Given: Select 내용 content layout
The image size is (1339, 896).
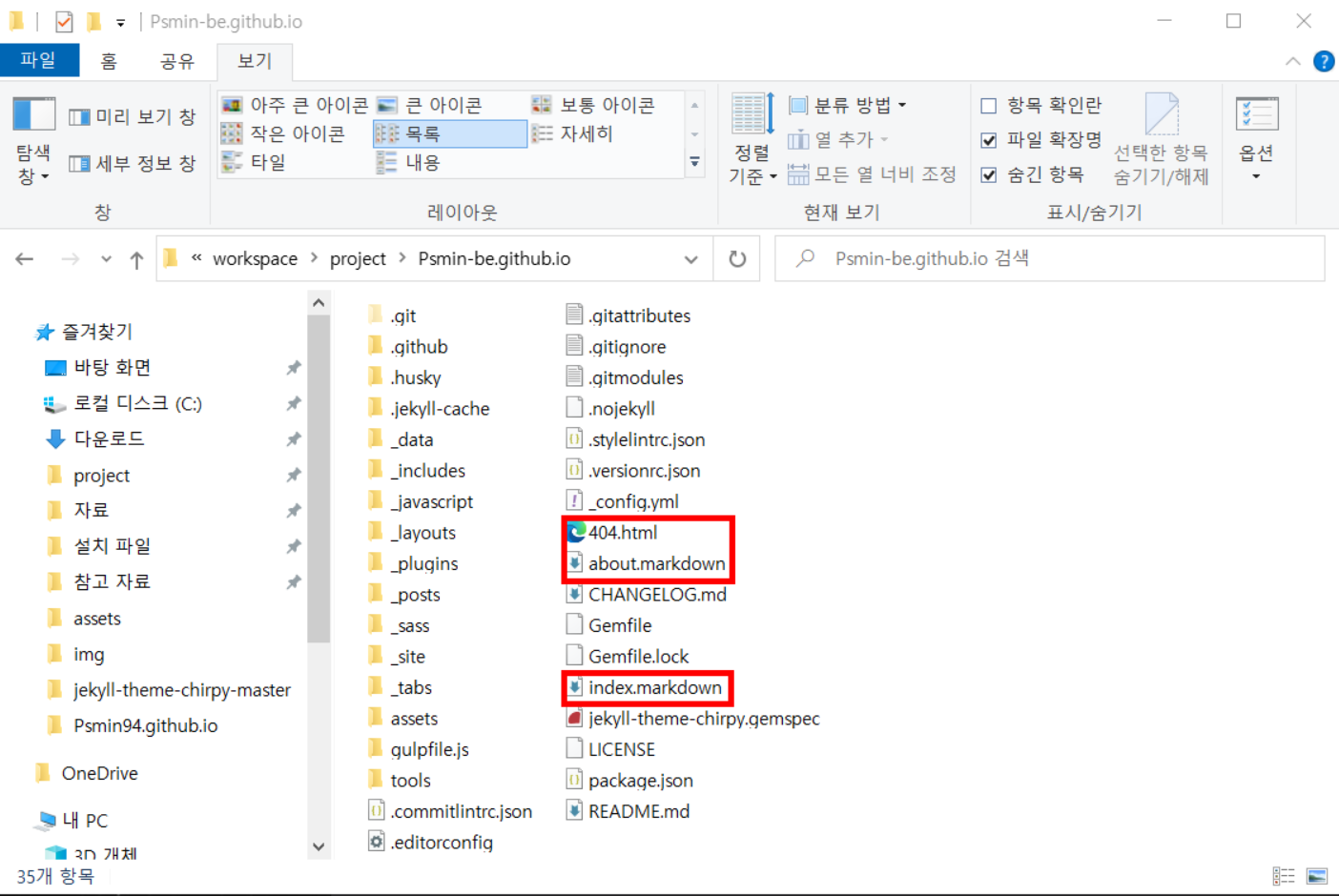Looking at the screenshot, I should [x=408, y=162].
